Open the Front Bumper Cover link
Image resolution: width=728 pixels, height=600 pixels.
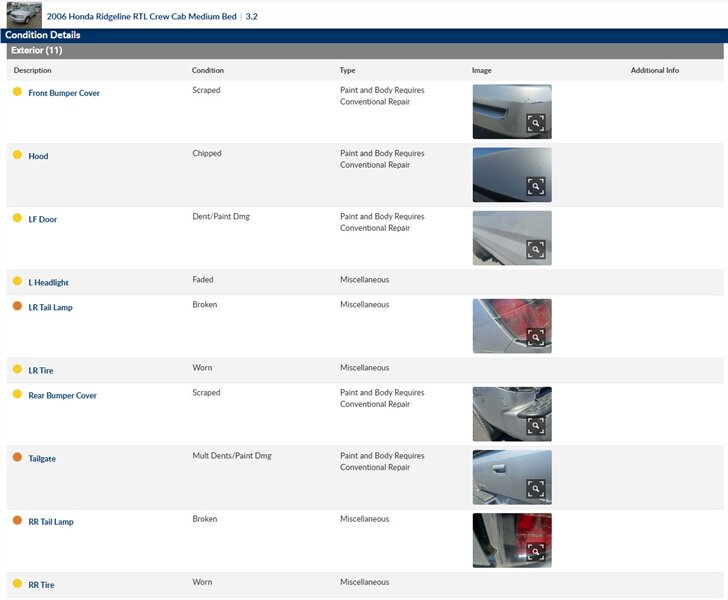[64, 93]
